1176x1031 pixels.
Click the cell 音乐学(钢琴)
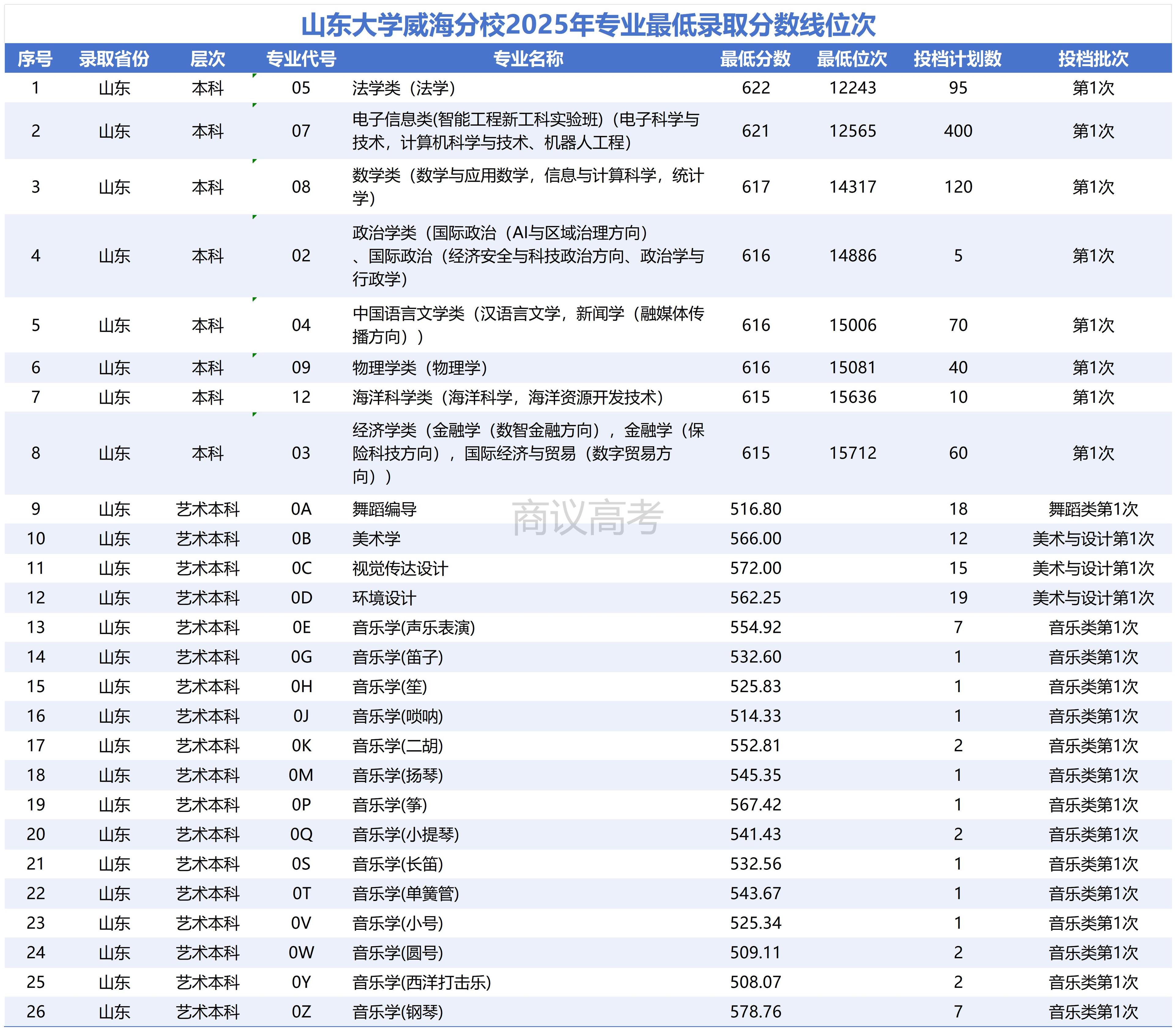tap(398, 1013)
